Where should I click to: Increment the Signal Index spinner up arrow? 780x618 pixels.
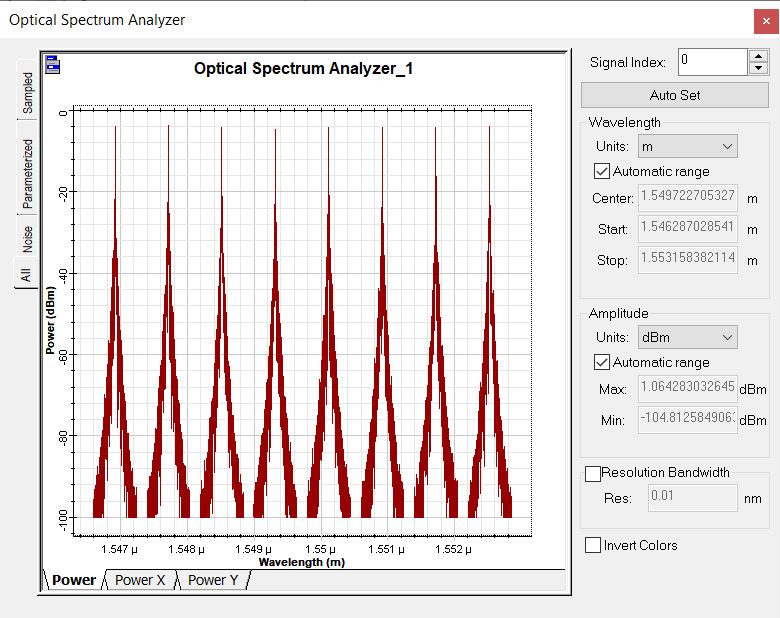pyautogui.click(x=758, y=56)
